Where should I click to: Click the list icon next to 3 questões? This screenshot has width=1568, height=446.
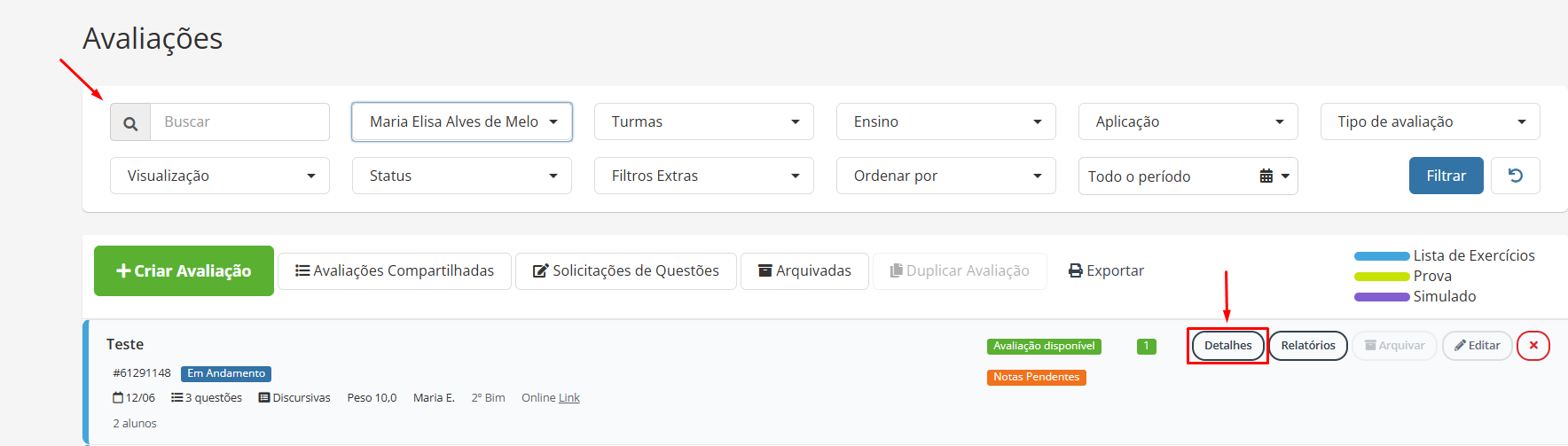(176, 398)
